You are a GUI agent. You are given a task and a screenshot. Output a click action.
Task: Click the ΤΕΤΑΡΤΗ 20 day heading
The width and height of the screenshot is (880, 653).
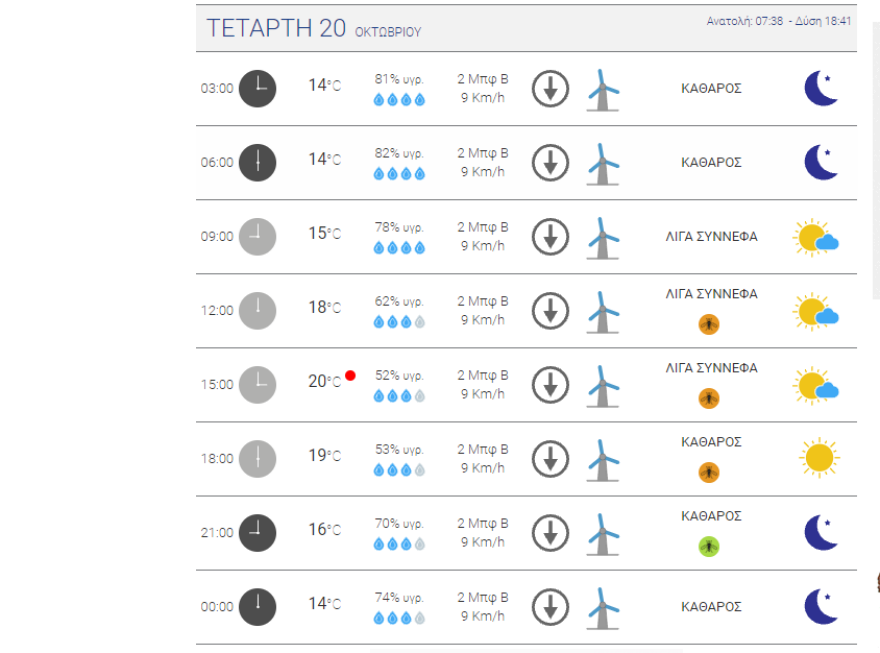(276, 29)
